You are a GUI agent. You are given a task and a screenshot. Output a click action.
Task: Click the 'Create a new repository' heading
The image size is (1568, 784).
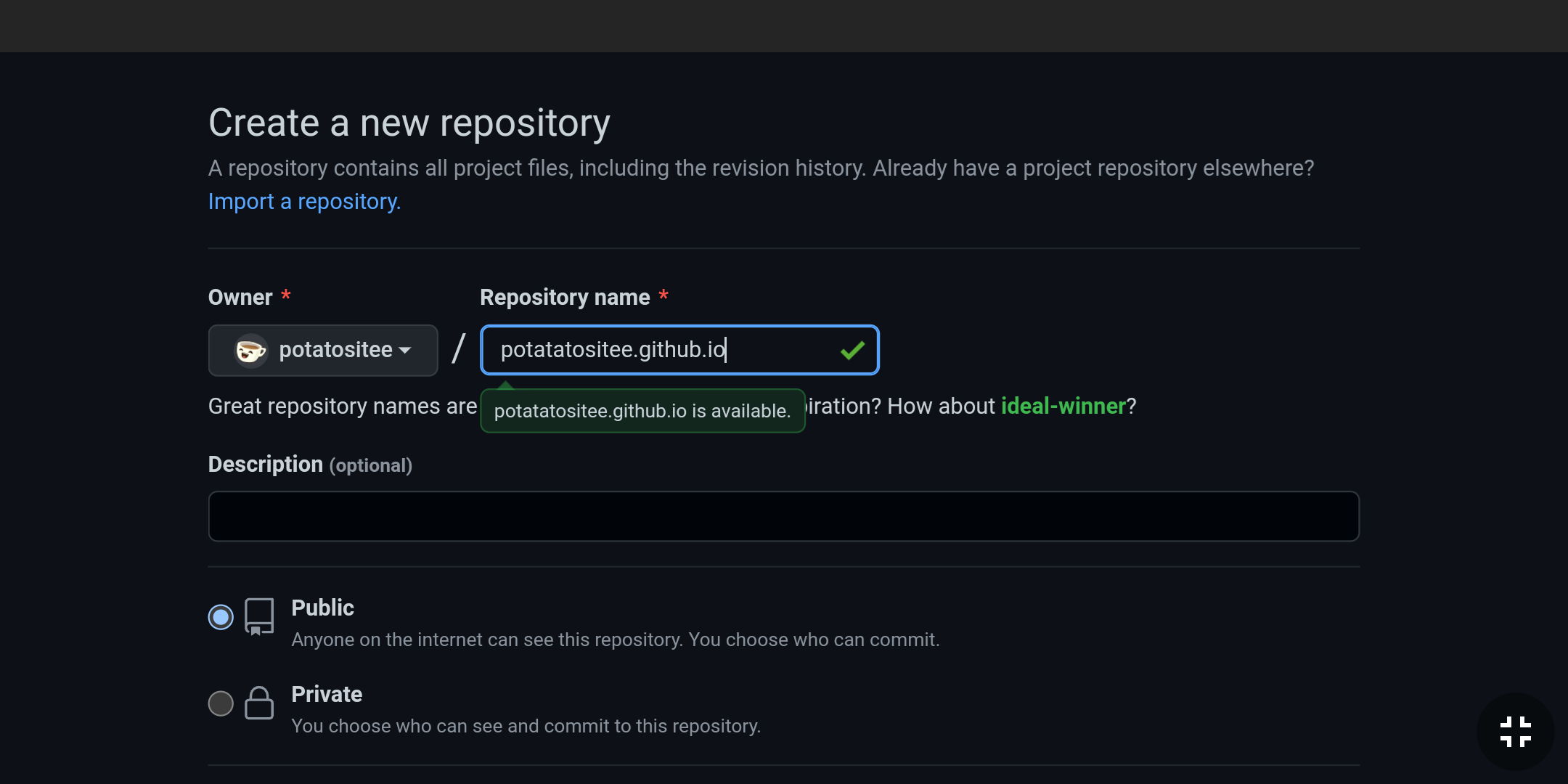[409, 123]
